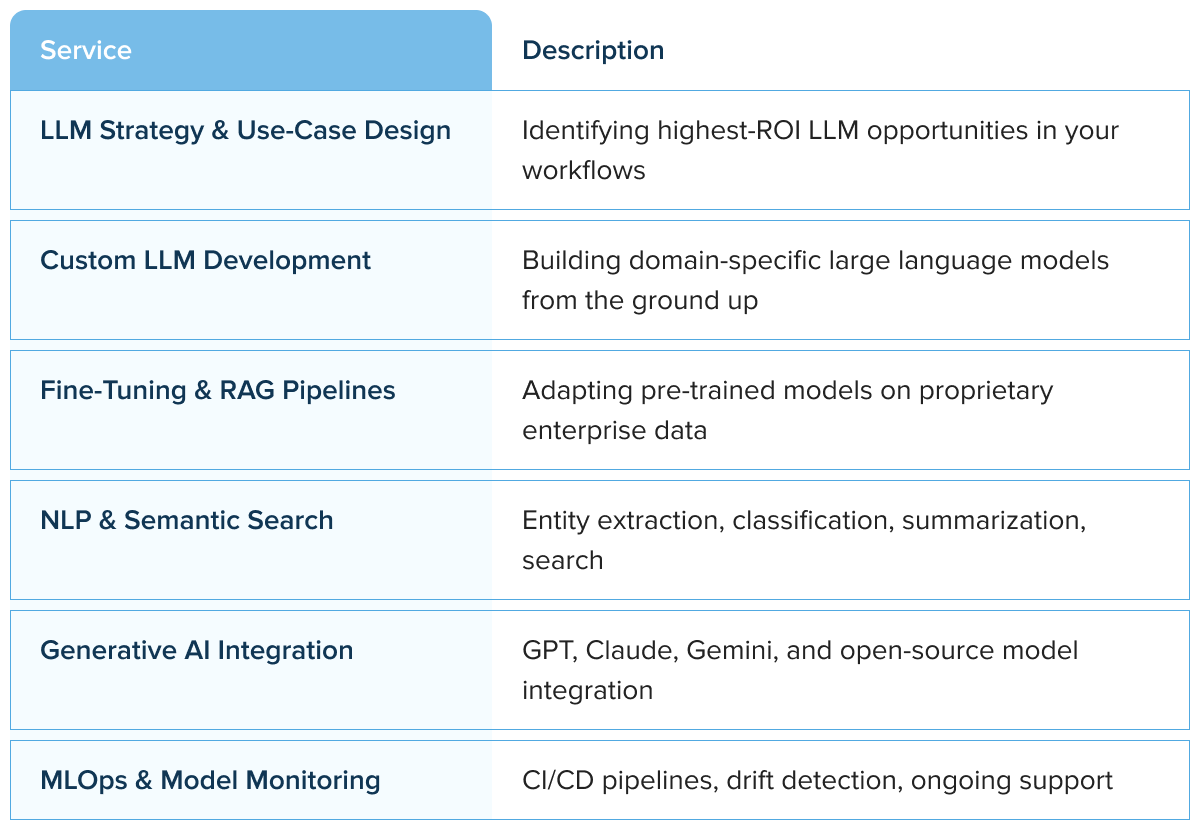Click the CI/CD pipelines text
1200x830 pixels.
click(617, 781)
